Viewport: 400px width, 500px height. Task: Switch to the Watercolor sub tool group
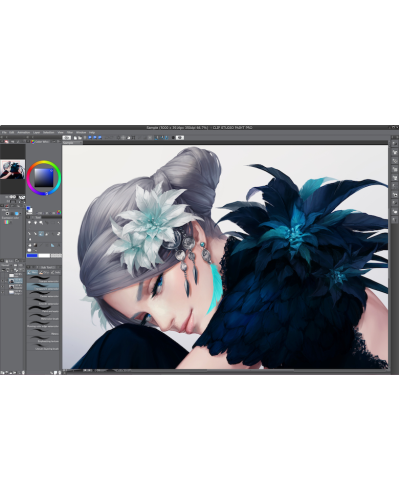[33, 272]
